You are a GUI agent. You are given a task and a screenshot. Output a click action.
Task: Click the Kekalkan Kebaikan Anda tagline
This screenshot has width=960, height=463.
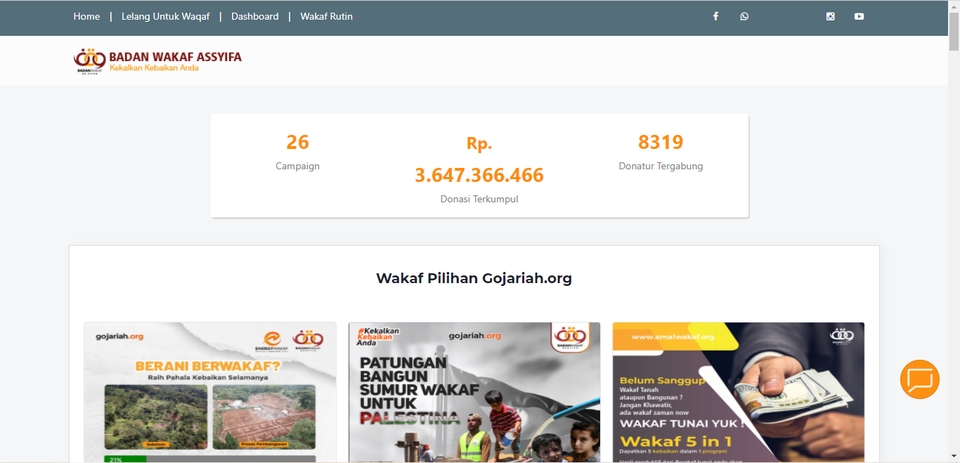pyautogui.click(x=154, y=68)
